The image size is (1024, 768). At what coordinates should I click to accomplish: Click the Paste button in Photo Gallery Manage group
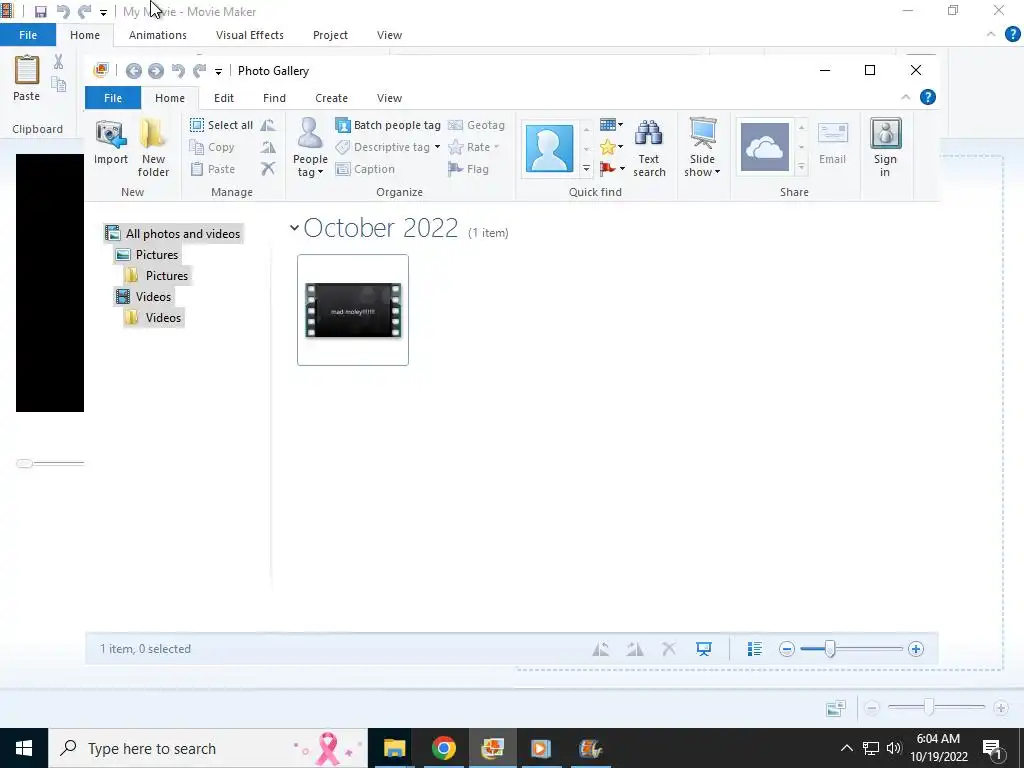(212, 169)
